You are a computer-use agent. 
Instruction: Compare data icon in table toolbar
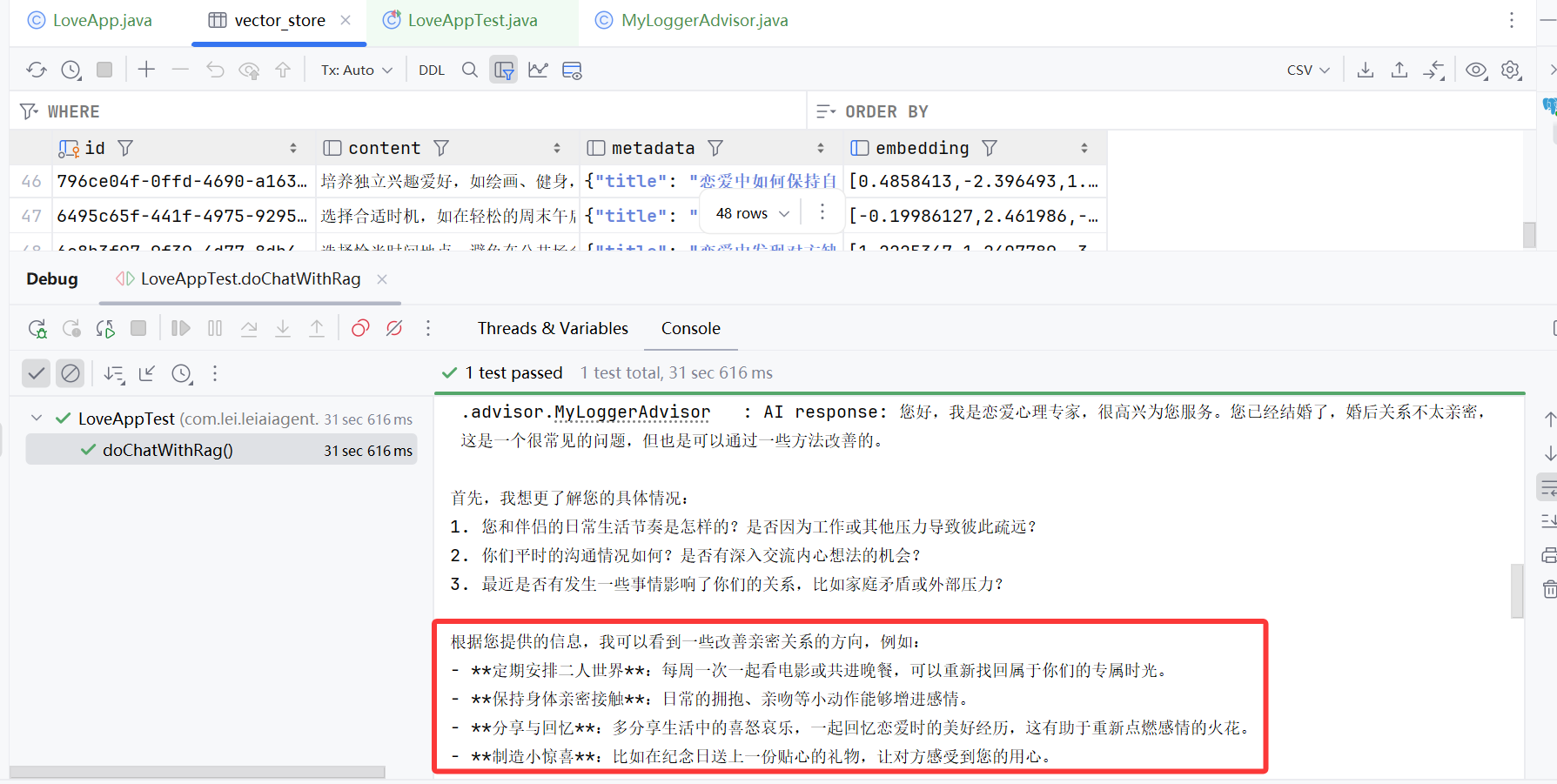1433,70
